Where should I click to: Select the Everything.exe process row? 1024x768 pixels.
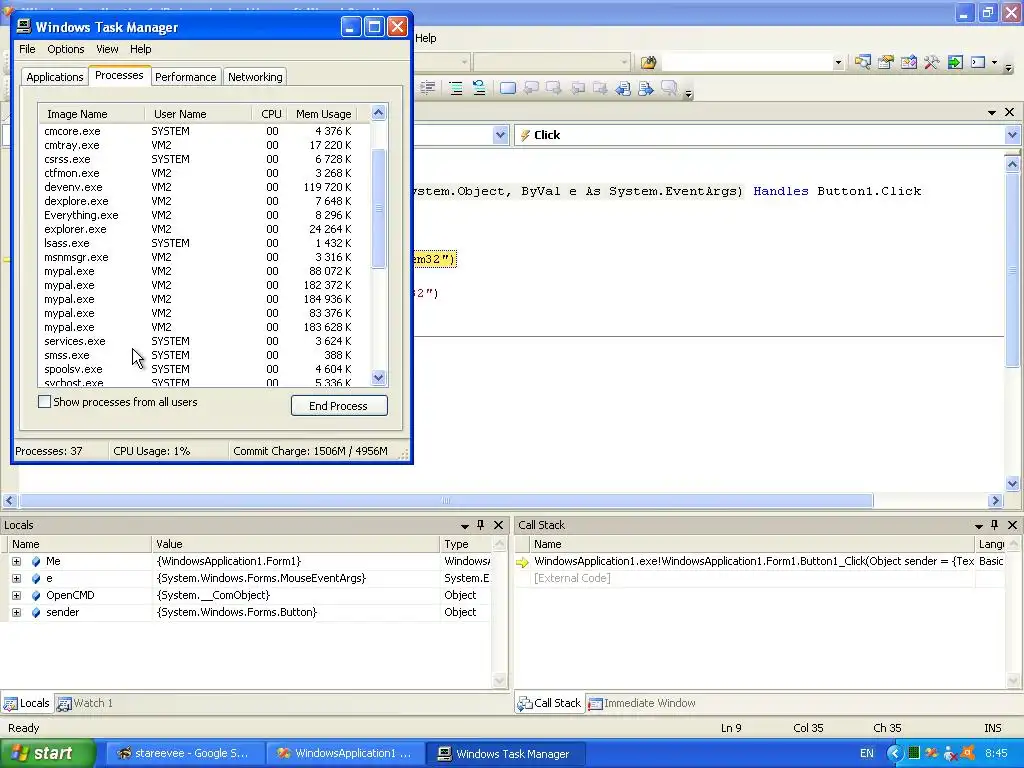tap(204, 216)
